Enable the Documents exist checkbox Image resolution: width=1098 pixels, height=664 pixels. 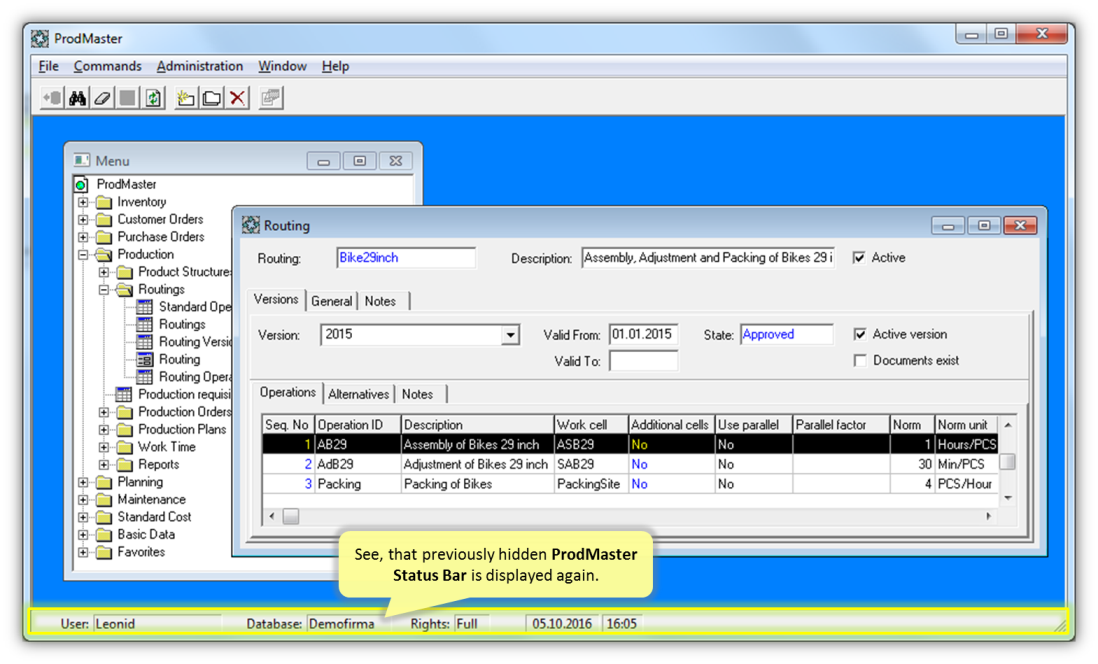point(860,361)
